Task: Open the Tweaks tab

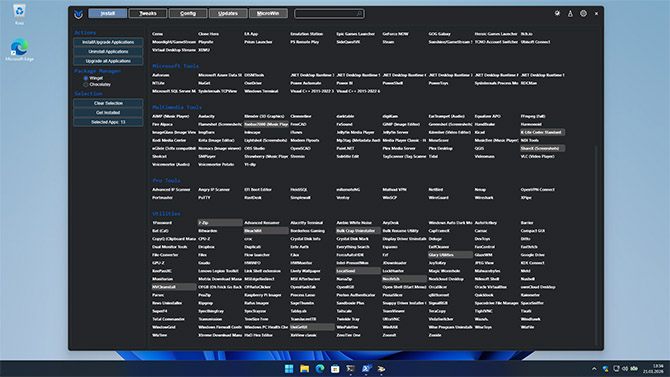Action: tap(148, 14)
